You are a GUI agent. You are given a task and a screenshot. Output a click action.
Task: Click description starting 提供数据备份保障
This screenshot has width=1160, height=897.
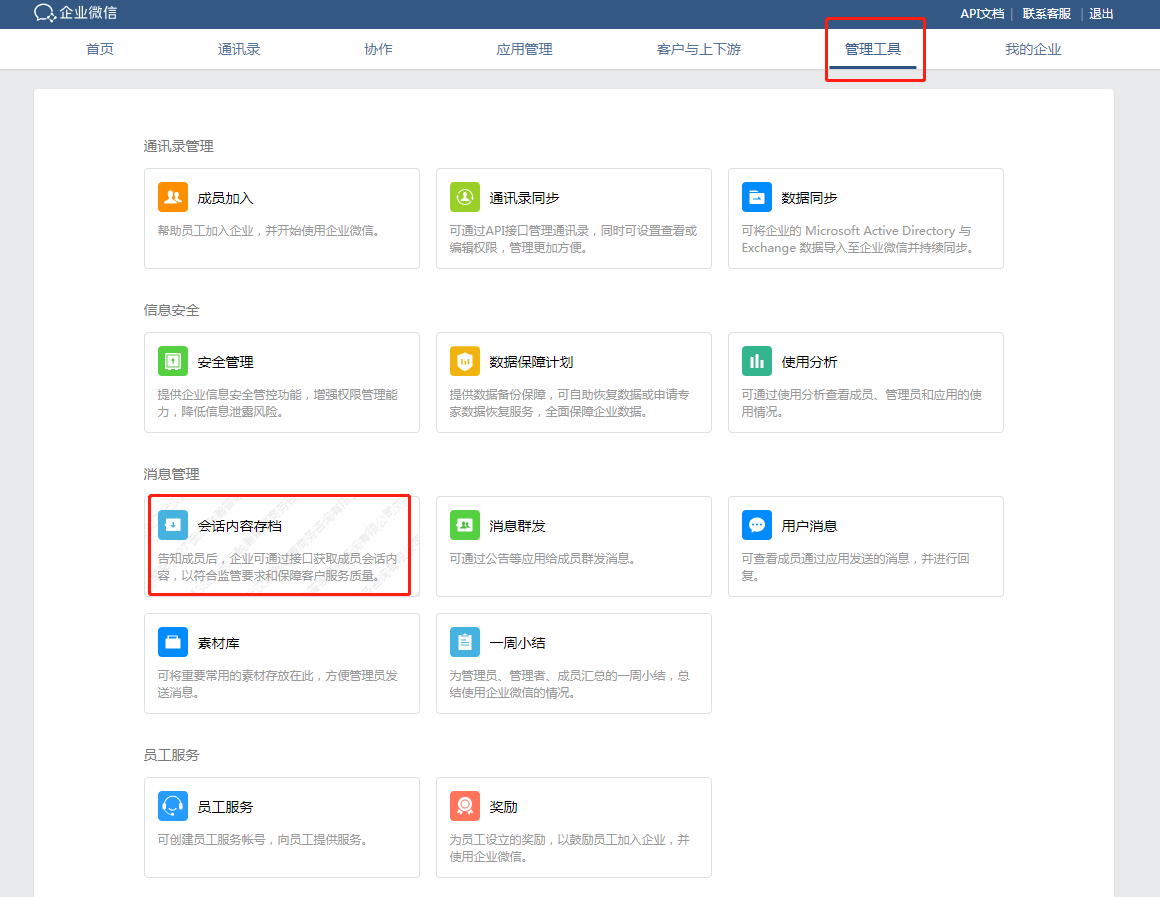click(x=570, y=403)
